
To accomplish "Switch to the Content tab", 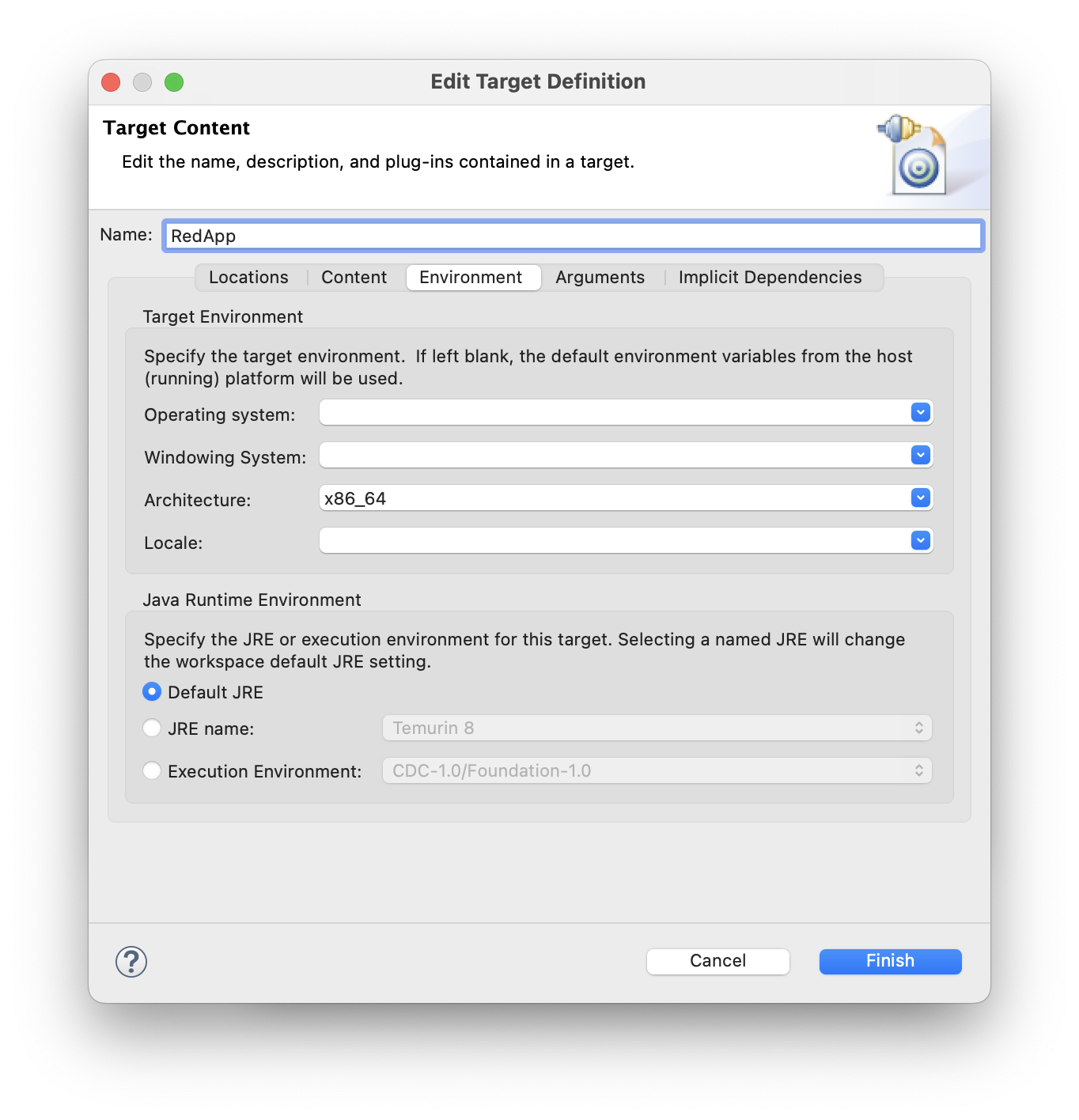I will point(353,277).
